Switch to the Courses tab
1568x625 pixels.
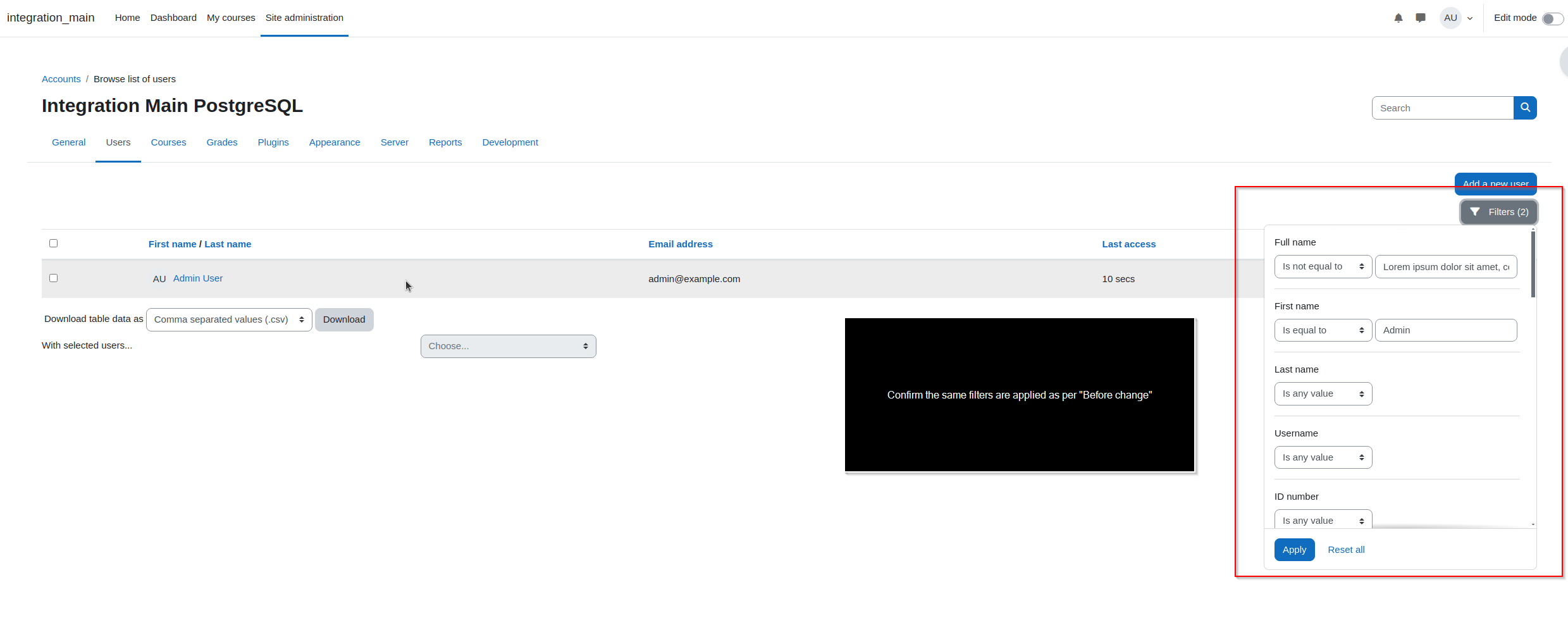tap(168, 142)
